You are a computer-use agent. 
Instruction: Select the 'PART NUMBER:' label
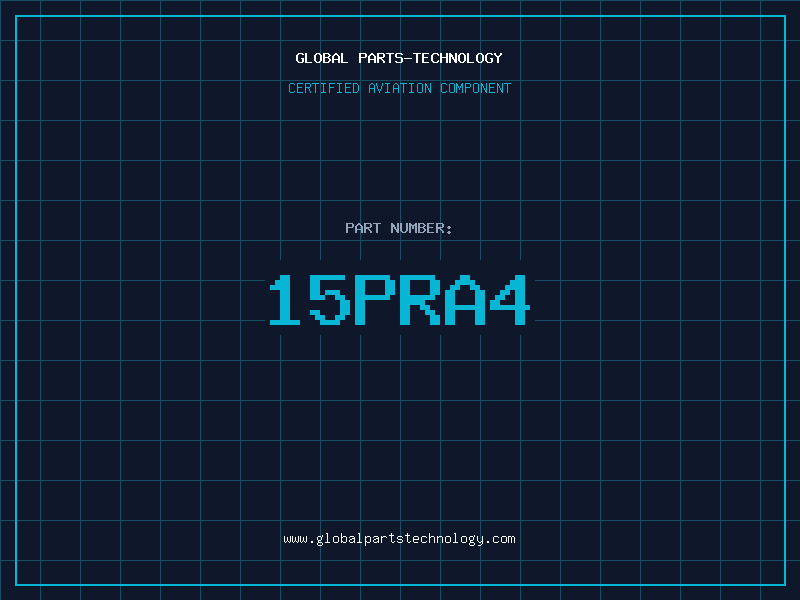pyautogui.click(x=399, y=228)
